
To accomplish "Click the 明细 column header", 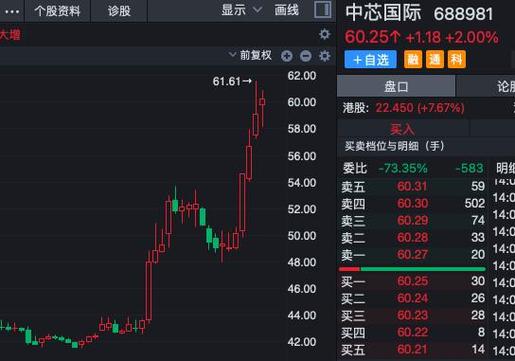I will (x=505, y=168).
